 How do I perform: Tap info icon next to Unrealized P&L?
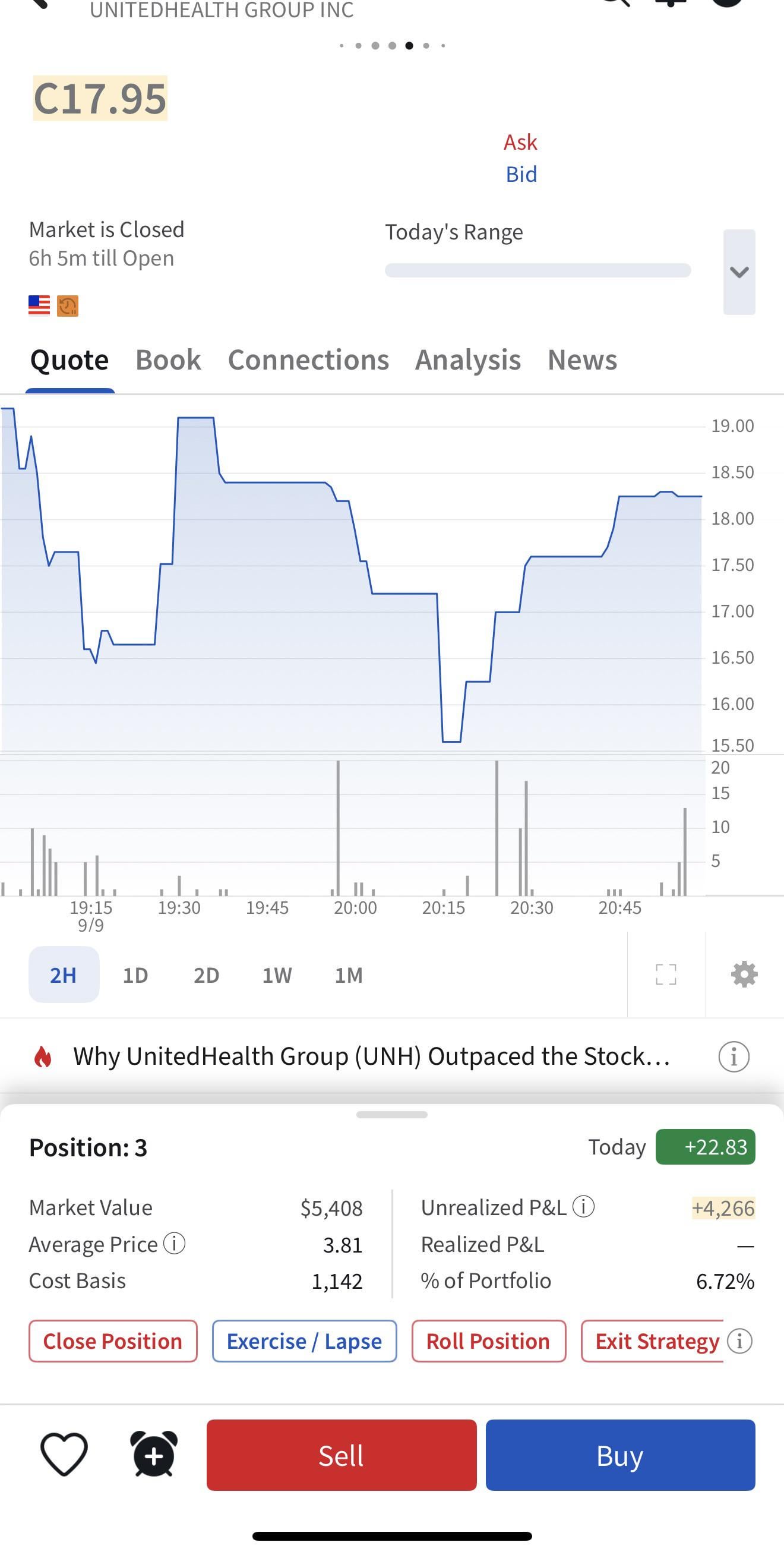[584, 1207]
